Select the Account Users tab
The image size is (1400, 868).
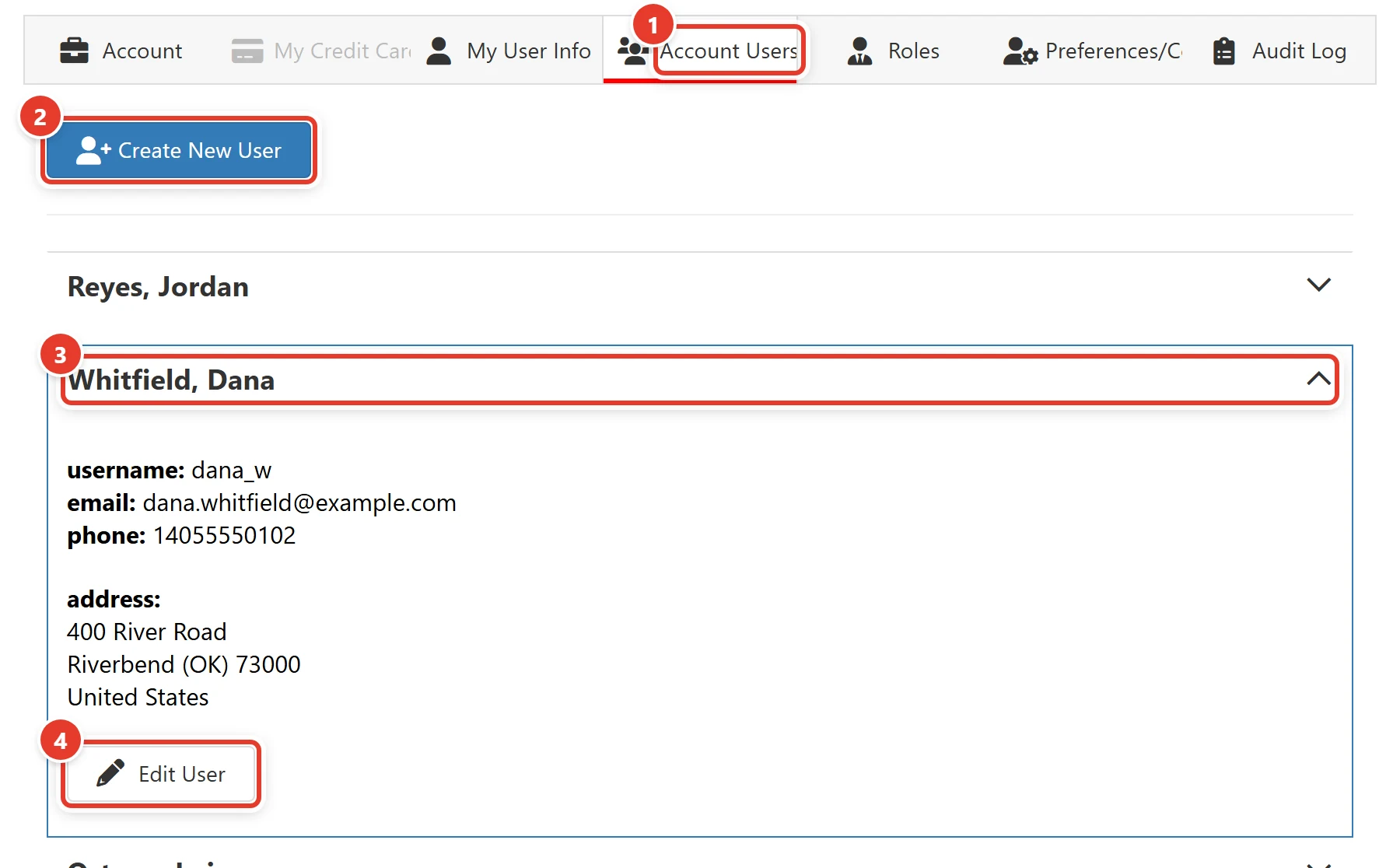point(700,51)
